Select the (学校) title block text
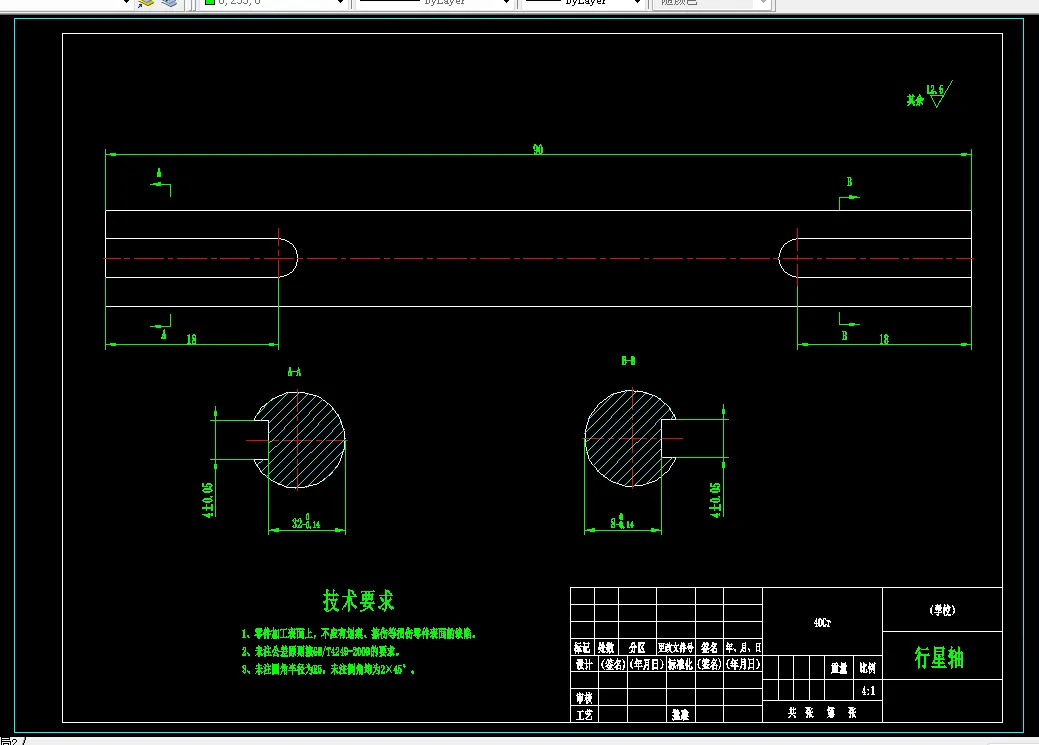1039x745 pixels. 942,610
